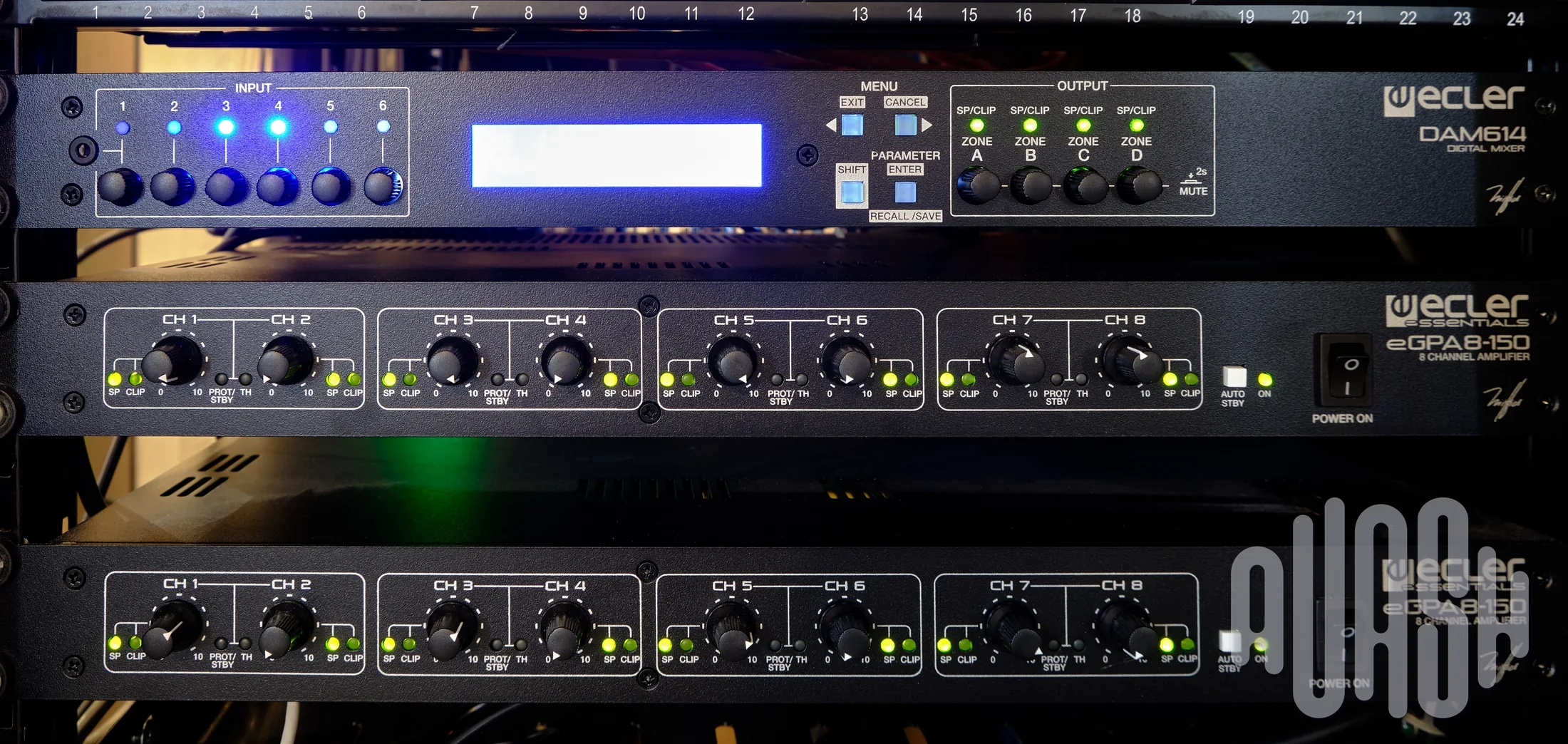Click CH 3-4 PROT/STBY LED on bottom eGPA8-150
1568x744 pixels.
point(496,645)
